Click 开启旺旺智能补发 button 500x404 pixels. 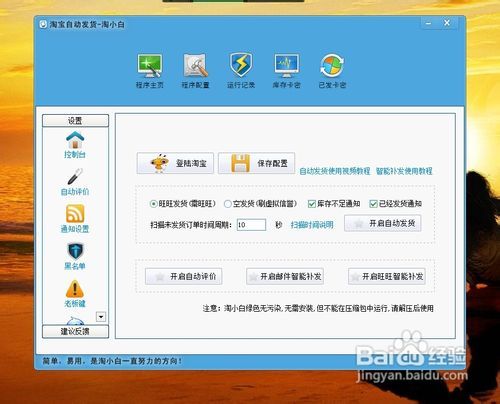tap(387, 276)
